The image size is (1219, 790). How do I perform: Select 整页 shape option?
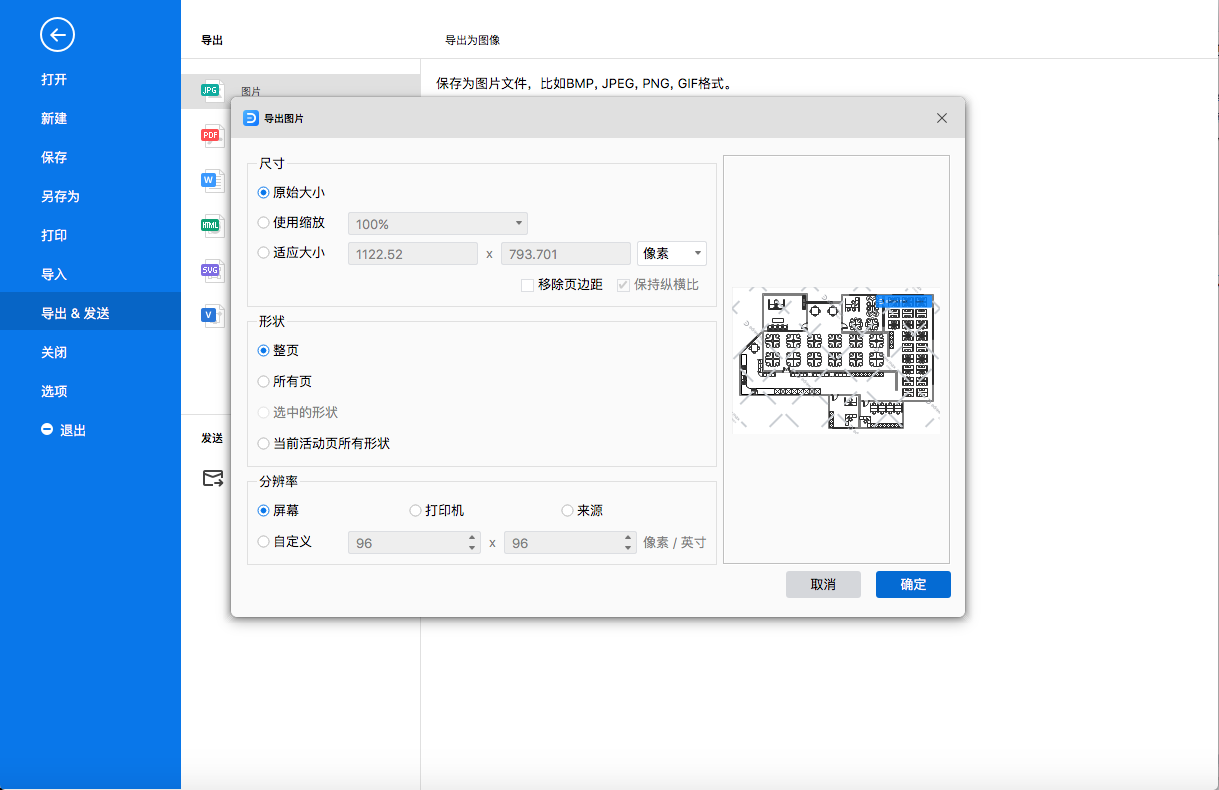(264, 350)
